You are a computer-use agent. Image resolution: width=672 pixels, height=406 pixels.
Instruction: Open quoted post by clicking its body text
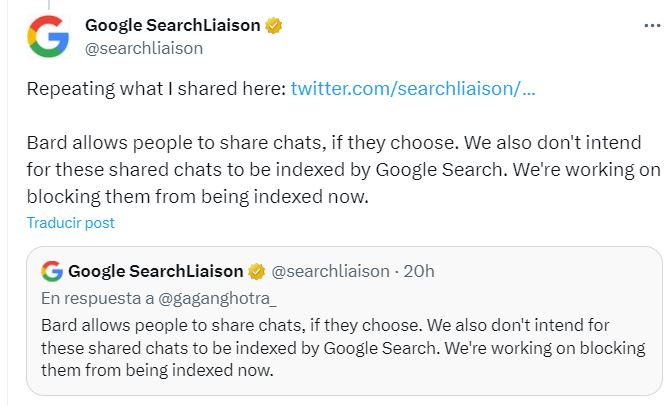point(343,348)
